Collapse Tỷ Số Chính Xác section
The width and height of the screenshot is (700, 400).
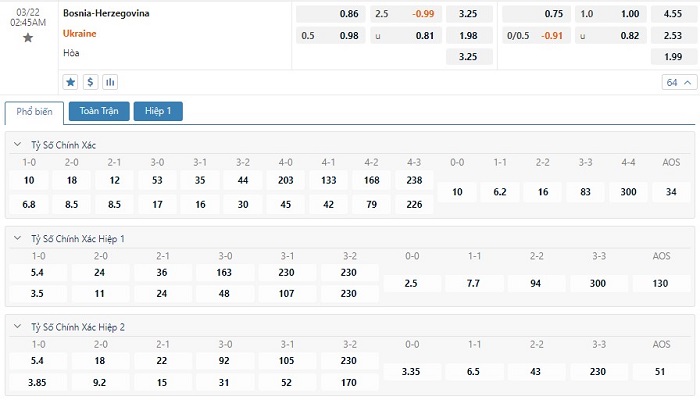point(18,145)
